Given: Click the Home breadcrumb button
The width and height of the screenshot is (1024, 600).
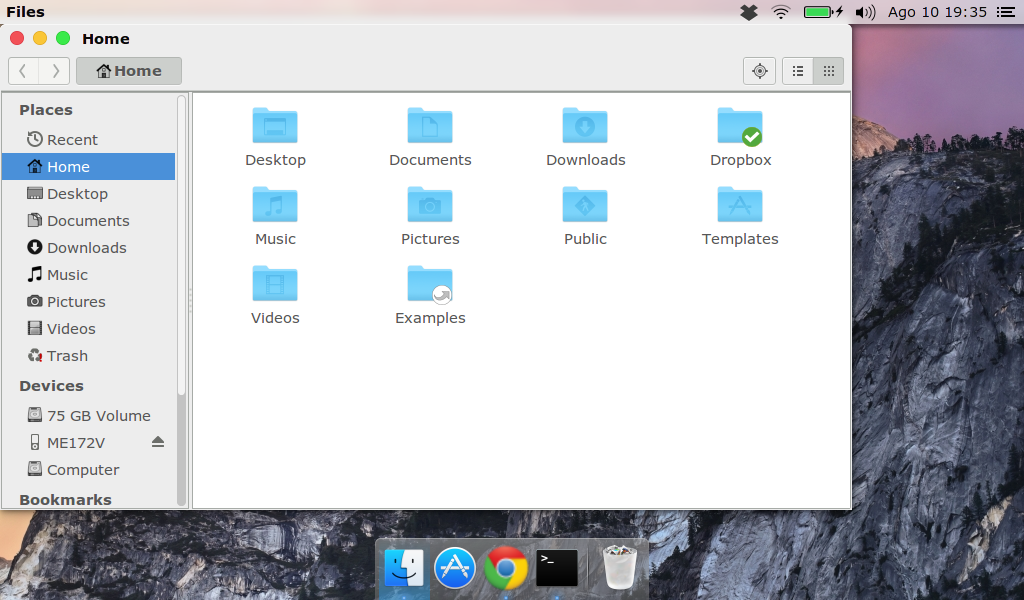Looking at the screenshot, I should point(128,71).
